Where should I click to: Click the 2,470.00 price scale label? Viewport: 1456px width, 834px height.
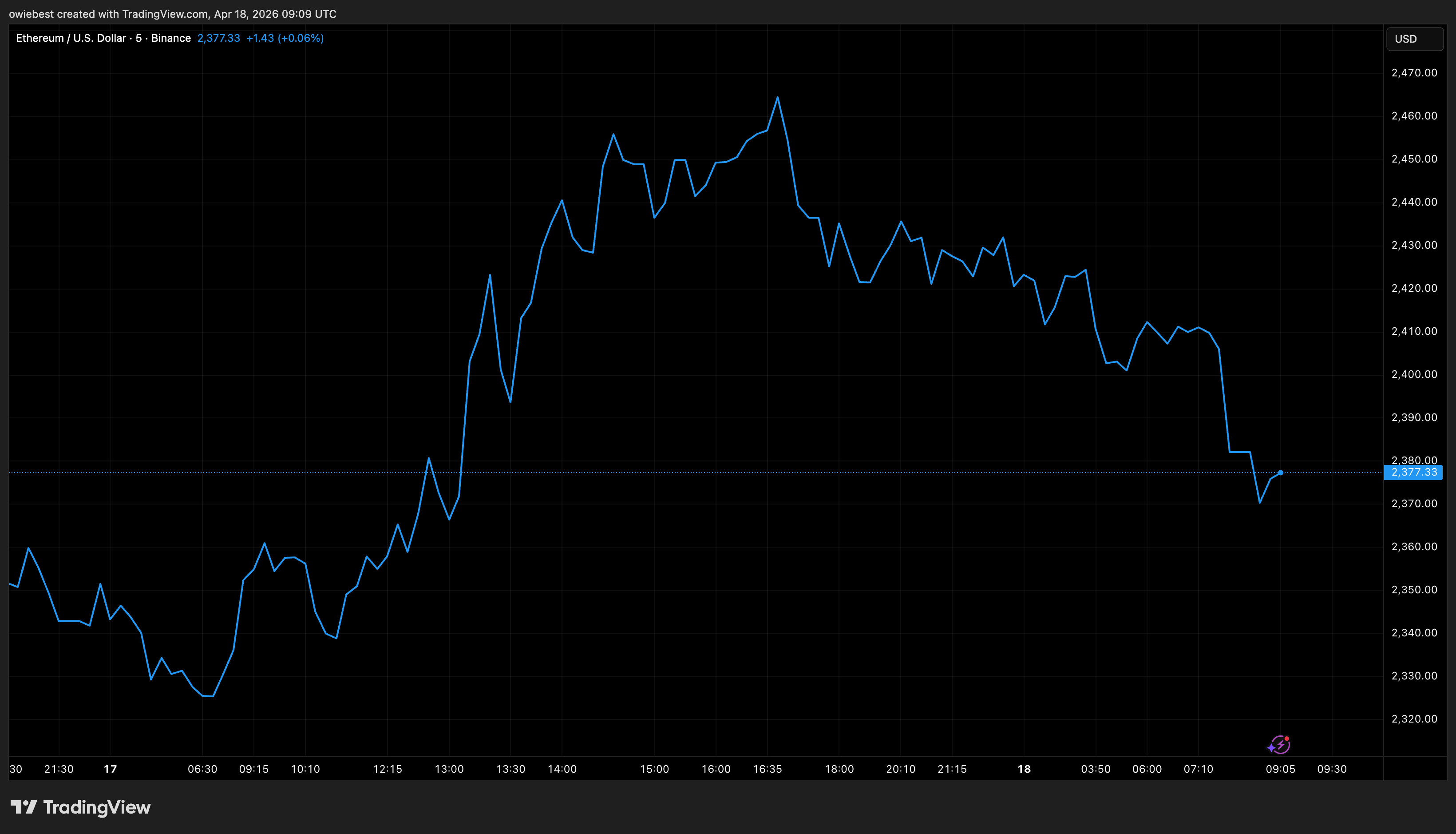point(1414,73)
